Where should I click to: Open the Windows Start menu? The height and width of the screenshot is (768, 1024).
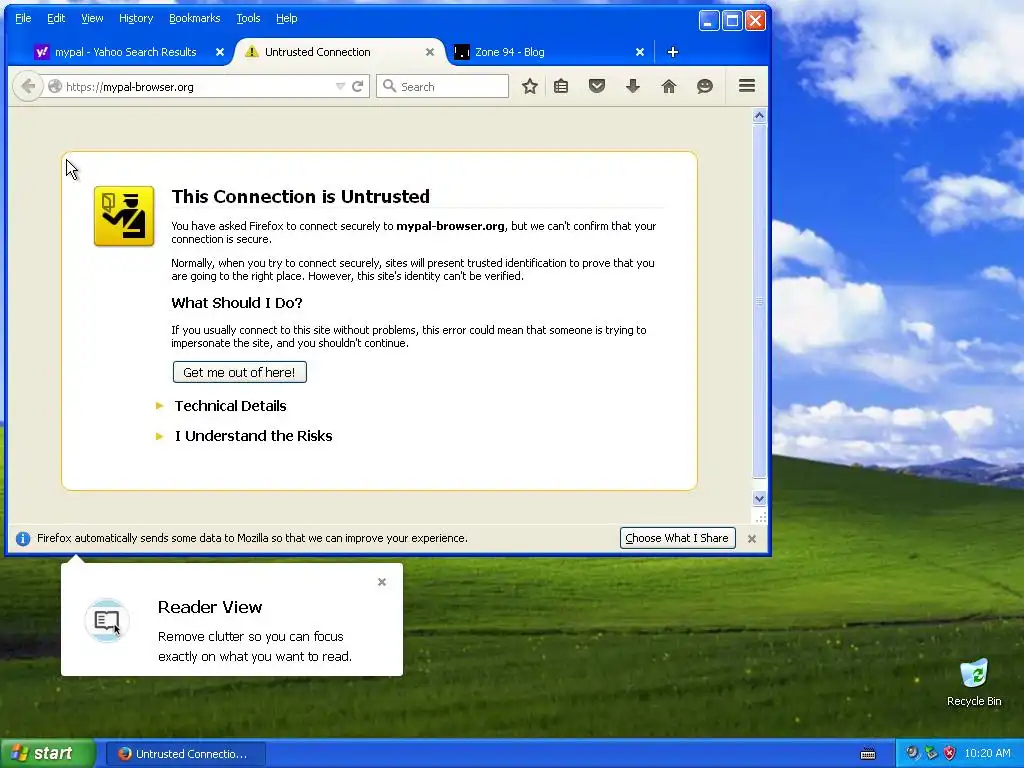tap(47, 754)
